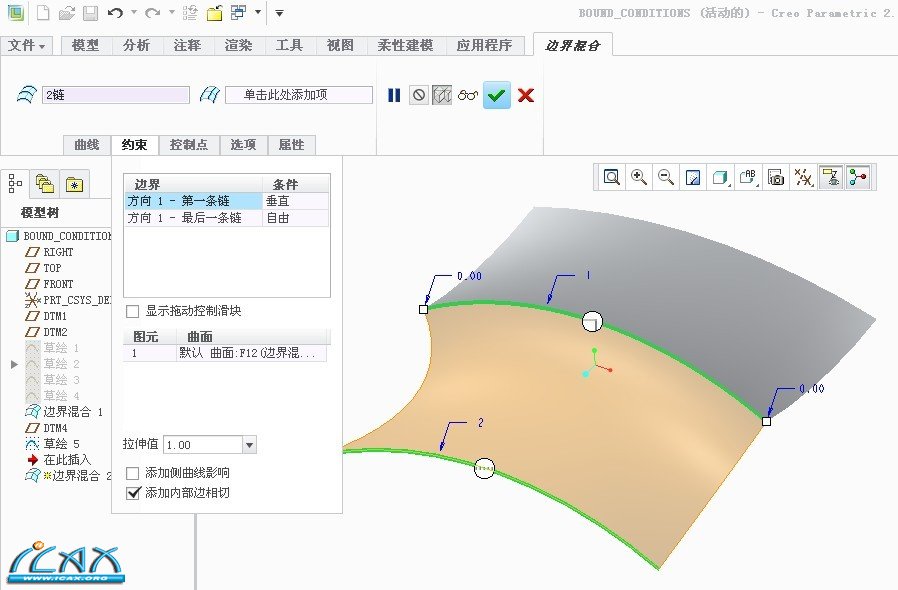Click the saved views AB icon

(x=748, y=177)
